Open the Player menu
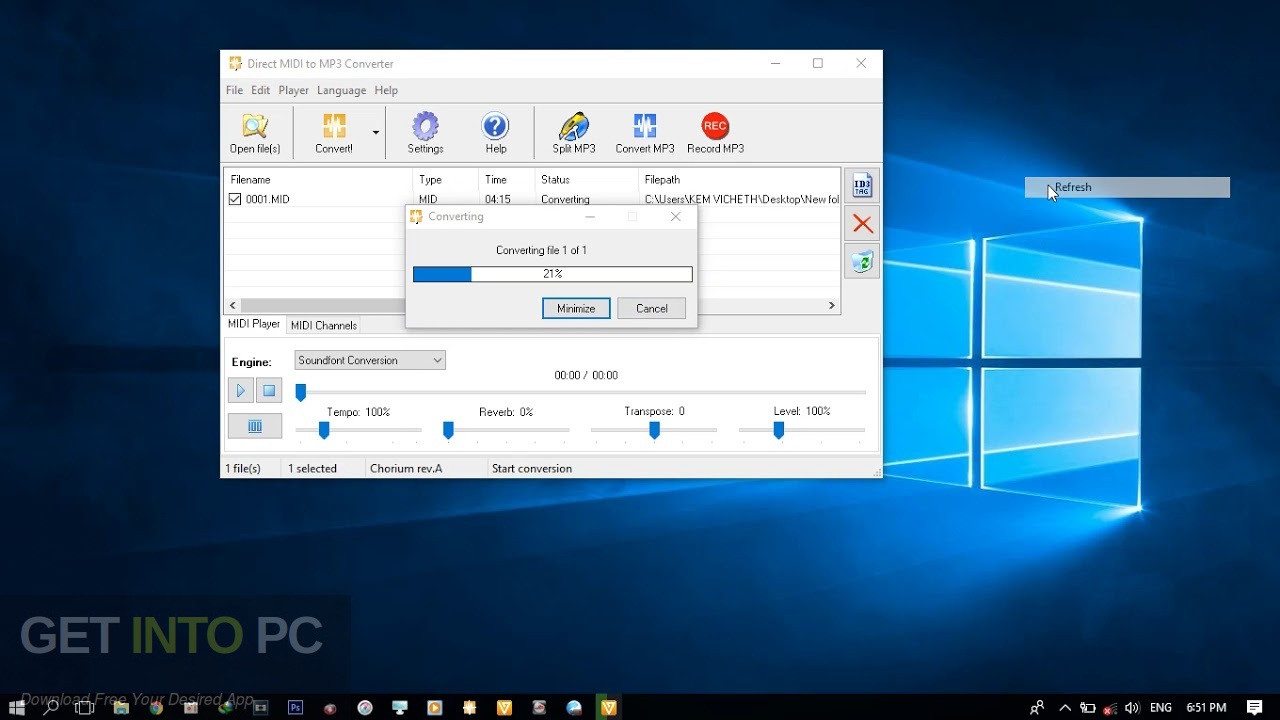Screen dimensions: 1280x720 293,90
